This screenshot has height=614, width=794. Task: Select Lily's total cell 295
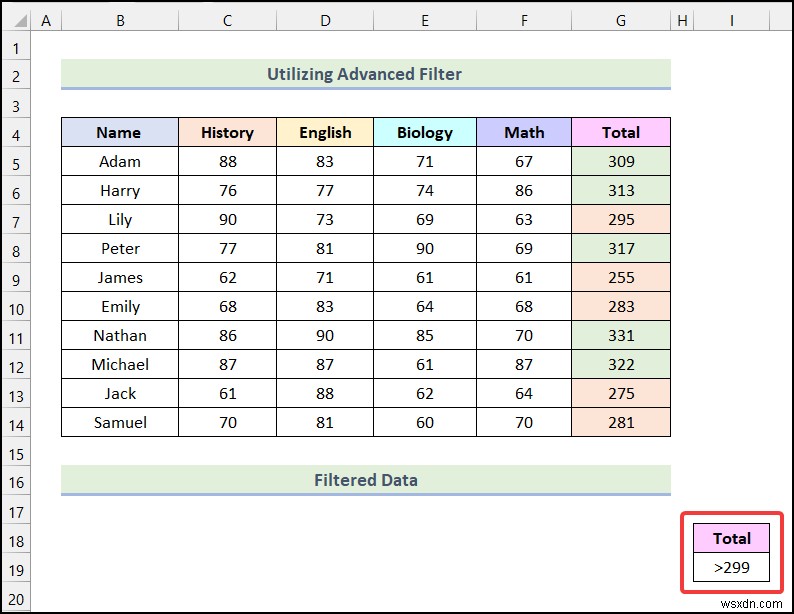point(621,219)
